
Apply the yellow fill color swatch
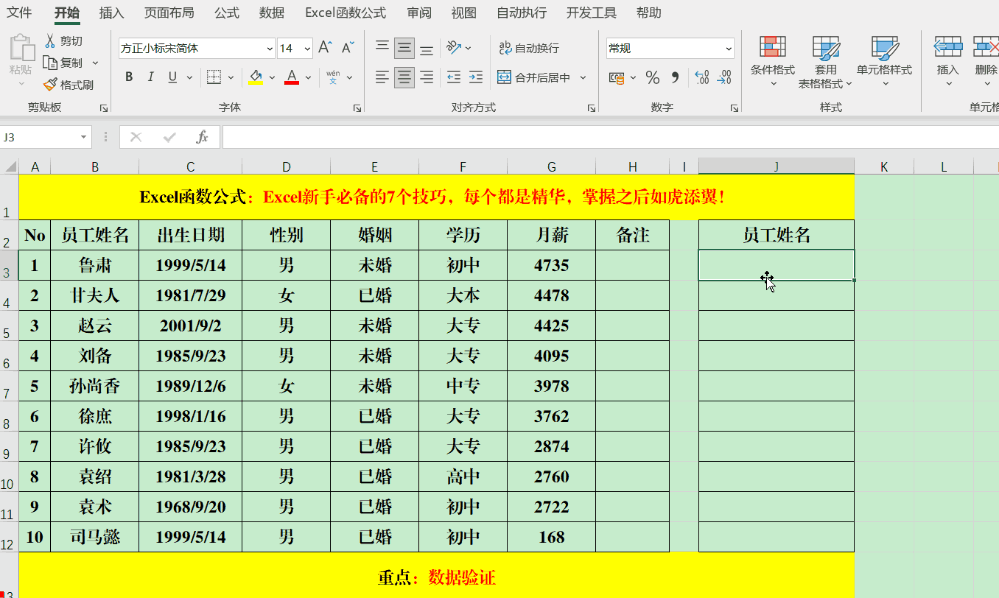click(x=256, y=78)
